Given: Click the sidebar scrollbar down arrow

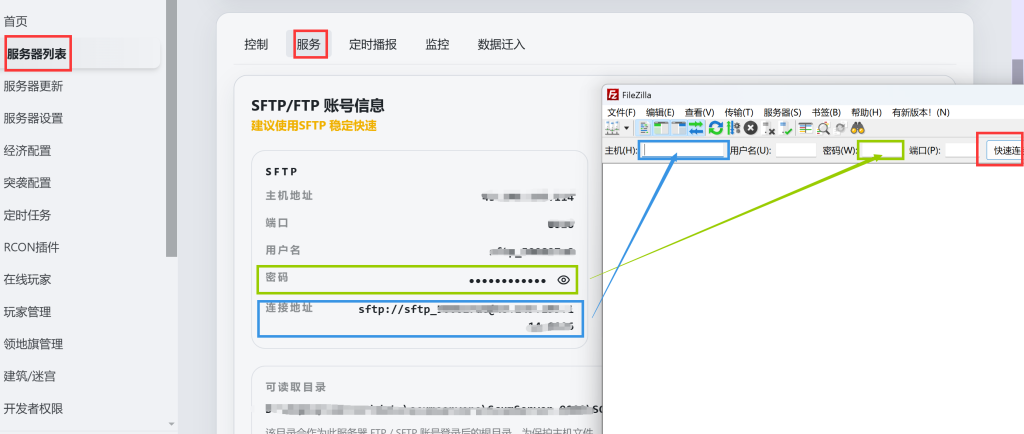Looking at the screenshot, I should (x=172, y=424).
